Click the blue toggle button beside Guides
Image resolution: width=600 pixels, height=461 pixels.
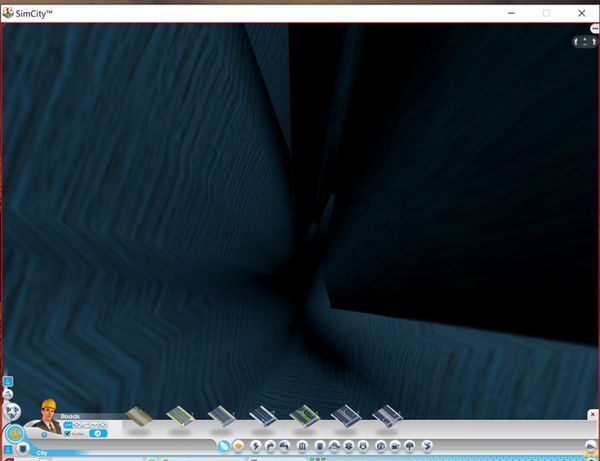[x=98, y=433]
